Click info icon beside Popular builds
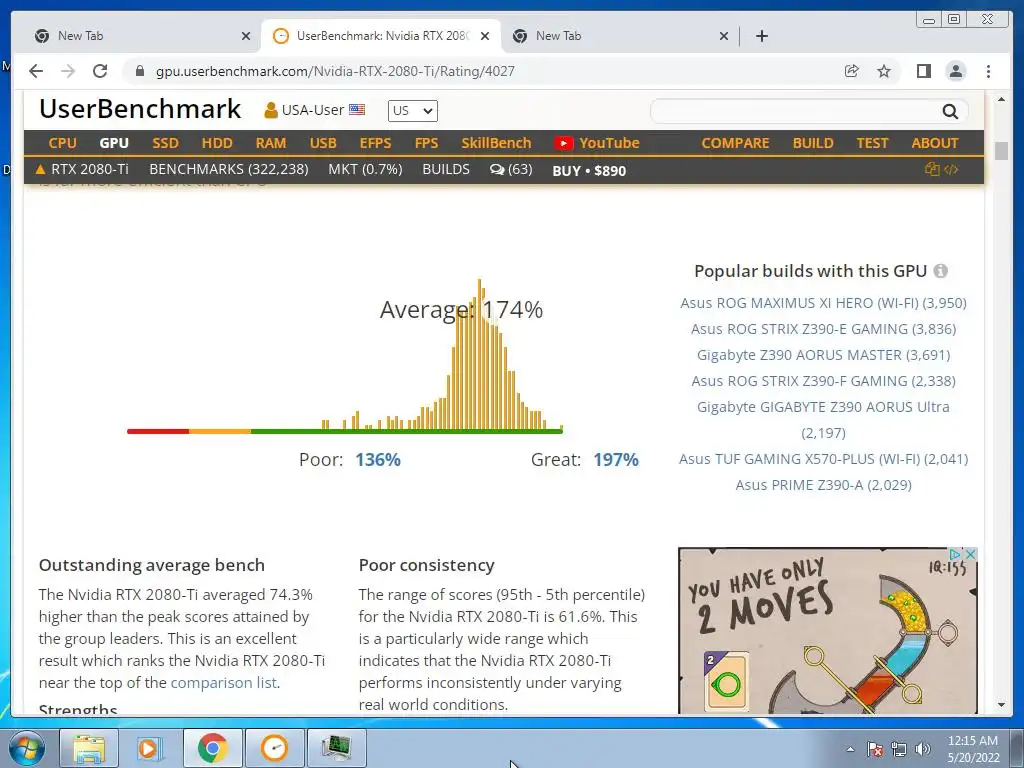 [940, 271]
